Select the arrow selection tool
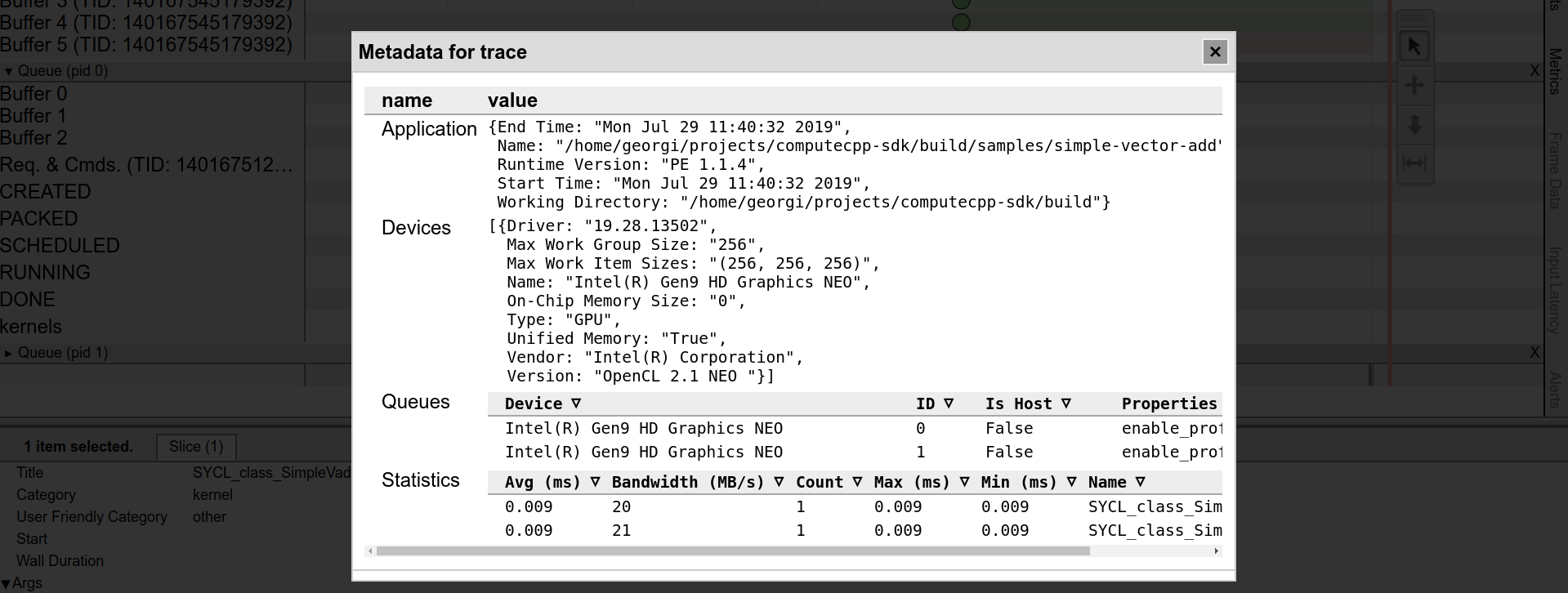Screen dimensions: 1568x593 tap(1414, 46)
